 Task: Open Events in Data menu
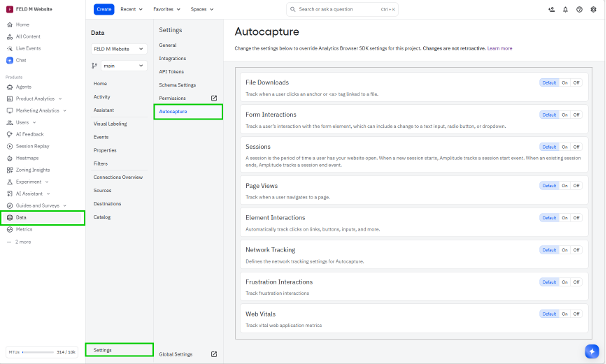point(101,137)
